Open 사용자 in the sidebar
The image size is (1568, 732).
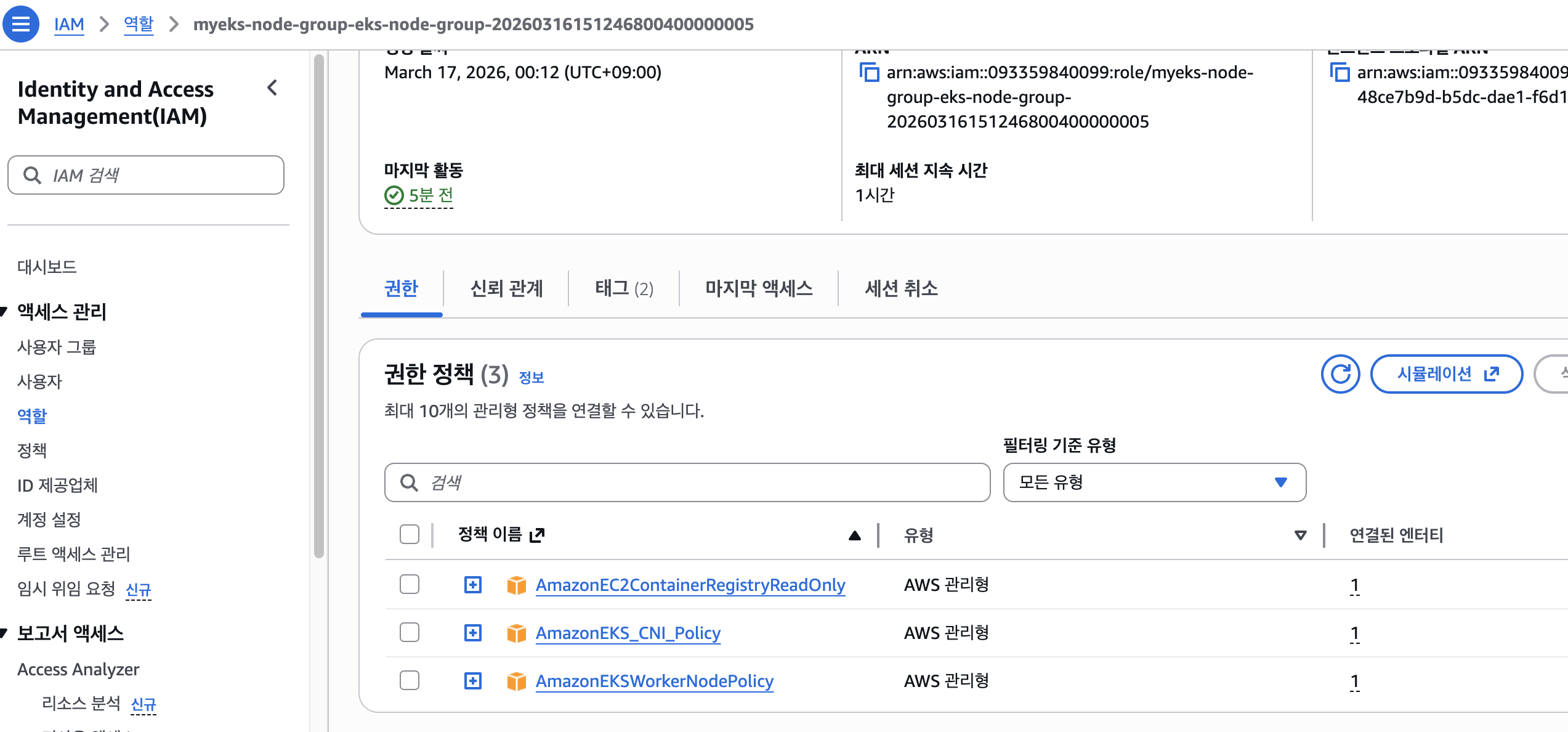coord(39,381)
